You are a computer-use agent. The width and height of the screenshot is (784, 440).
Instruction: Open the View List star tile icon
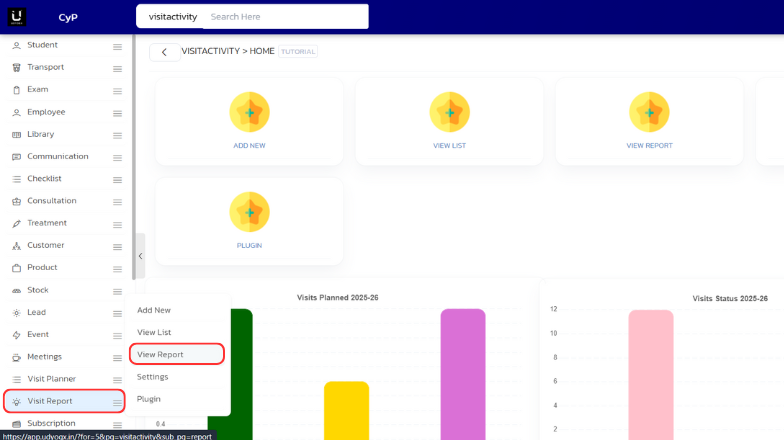pyautogui.click(x=449, y=112)
